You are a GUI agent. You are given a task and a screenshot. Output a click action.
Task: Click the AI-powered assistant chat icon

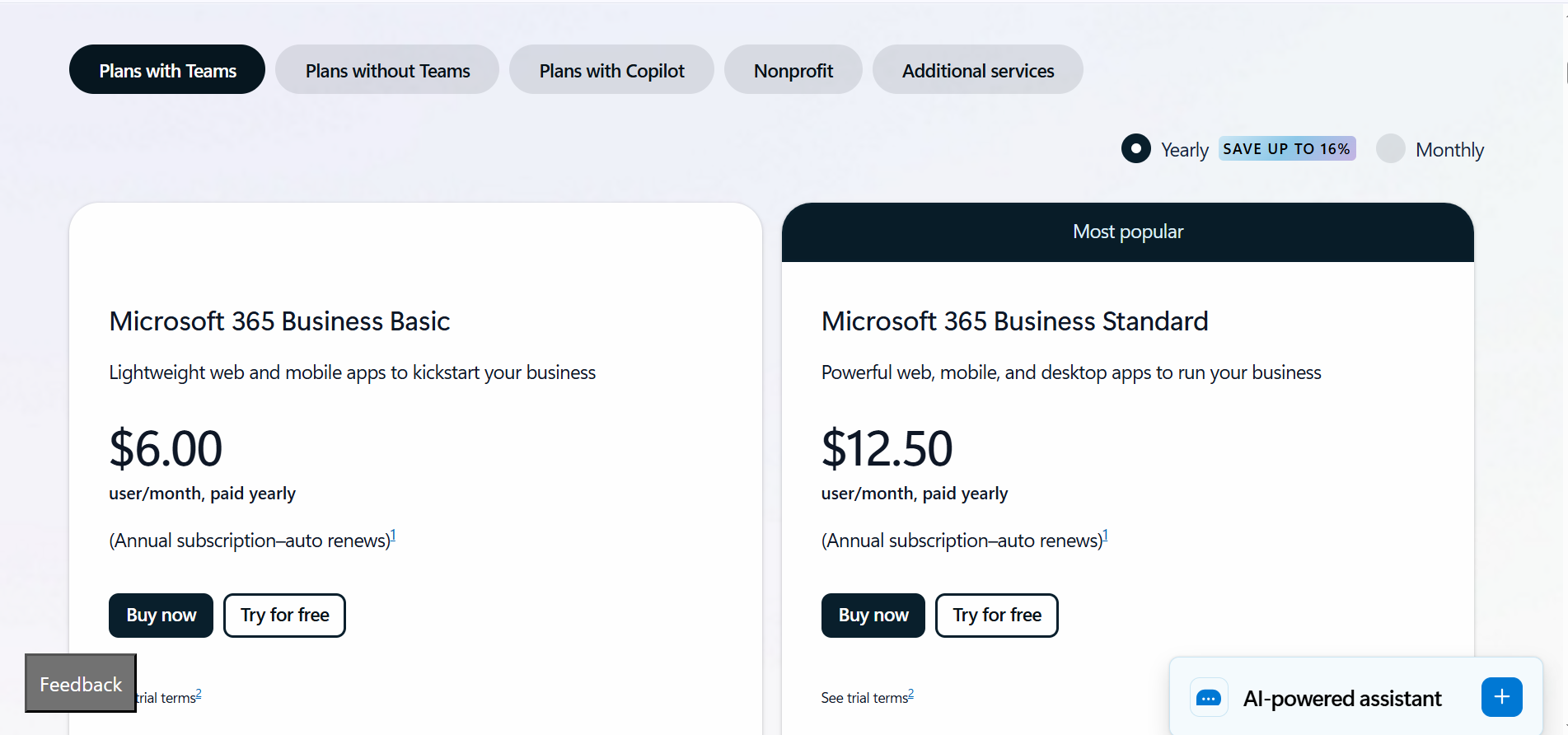(x=1209, y=698)
